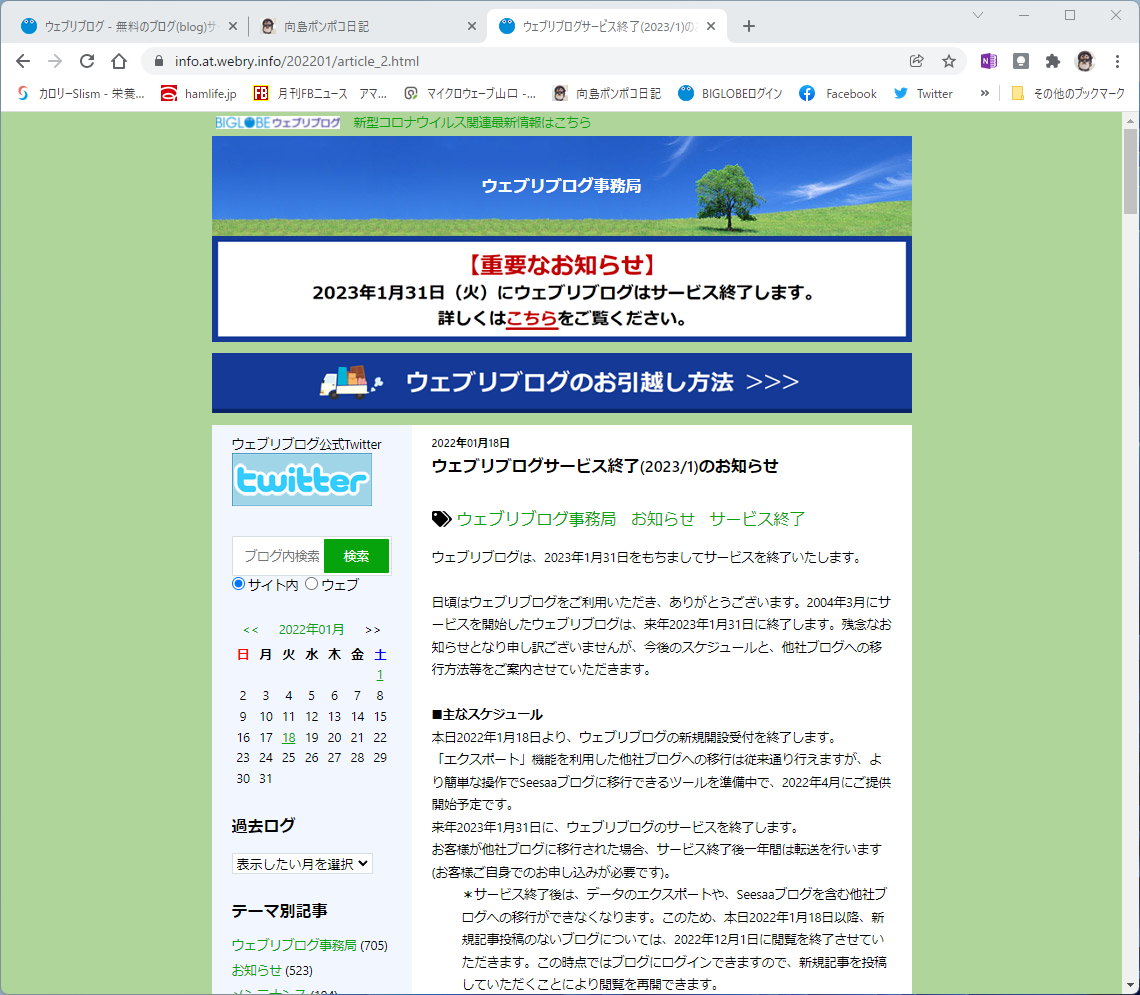
Task: Open the official twitter logo image
Action: point(302,480)
